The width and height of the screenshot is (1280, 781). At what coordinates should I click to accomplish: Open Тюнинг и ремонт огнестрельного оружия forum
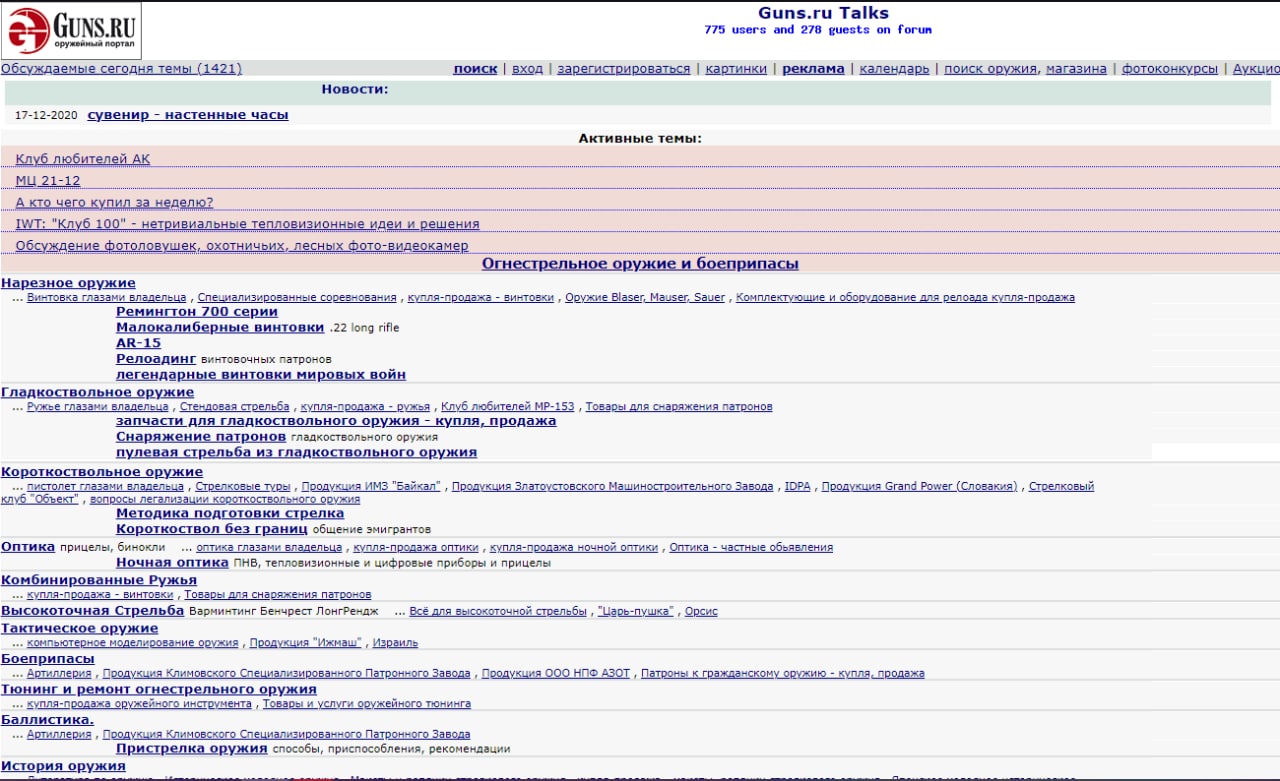(159, 690)
